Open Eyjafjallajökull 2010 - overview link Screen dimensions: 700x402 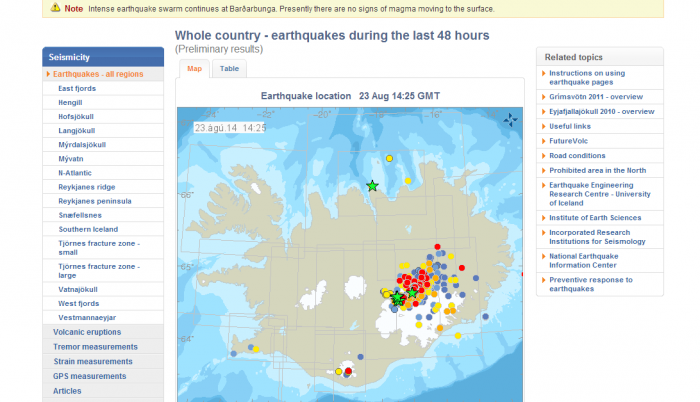[600, 112]
